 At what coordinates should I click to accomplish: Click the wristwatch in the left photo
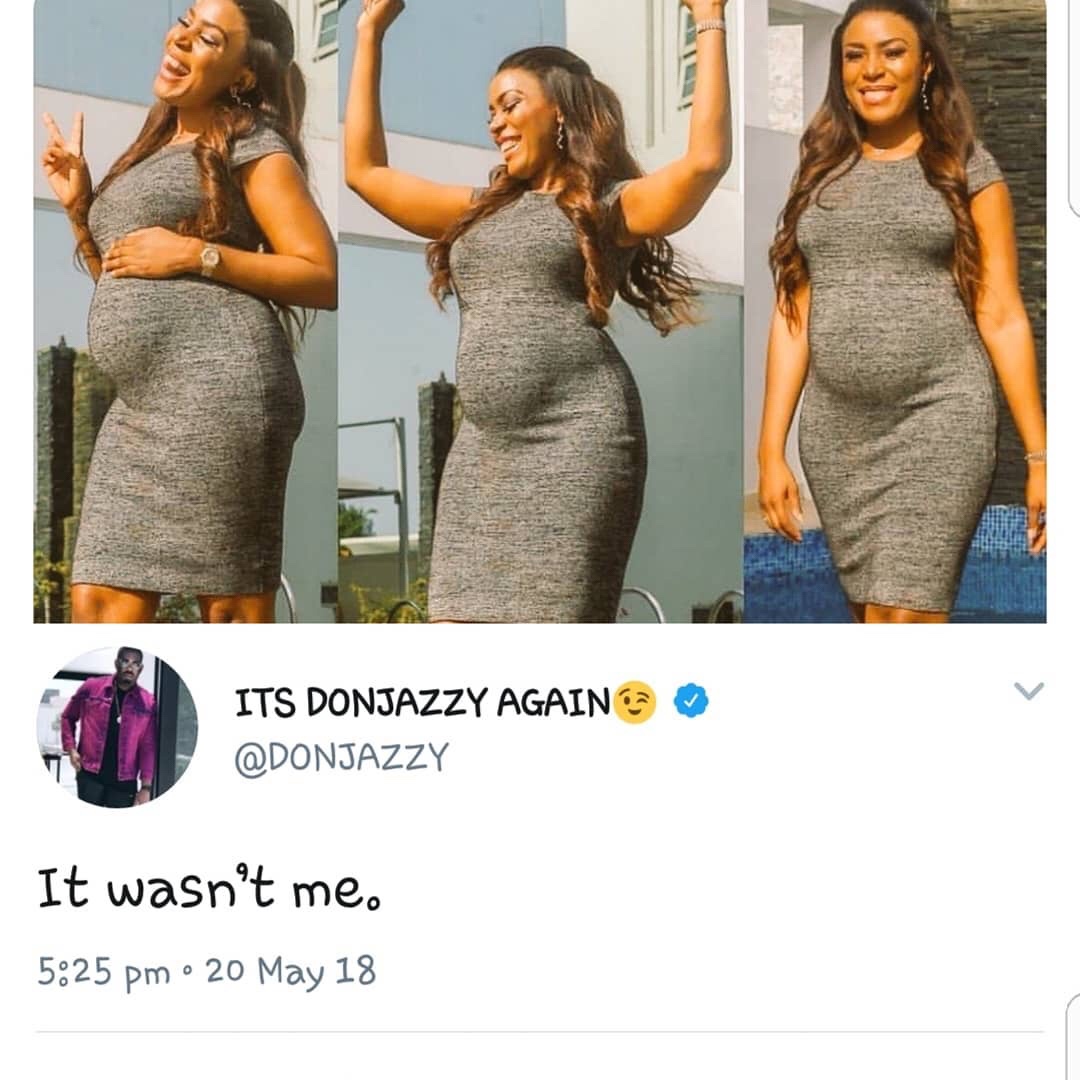[x=210, y=258]
